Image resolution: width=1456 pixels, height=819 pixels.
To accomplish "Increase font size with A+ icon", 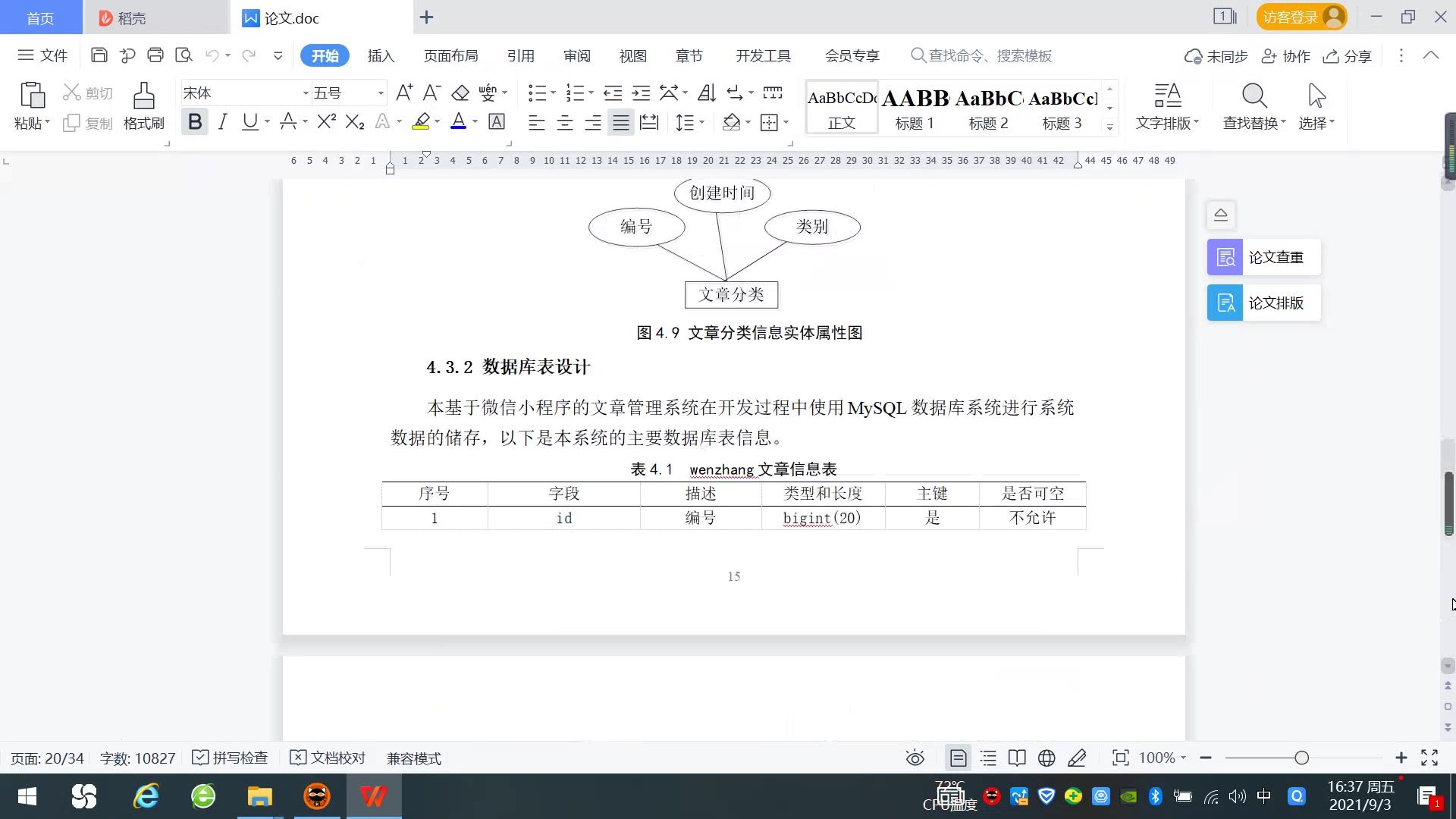I will click(404, 93).
